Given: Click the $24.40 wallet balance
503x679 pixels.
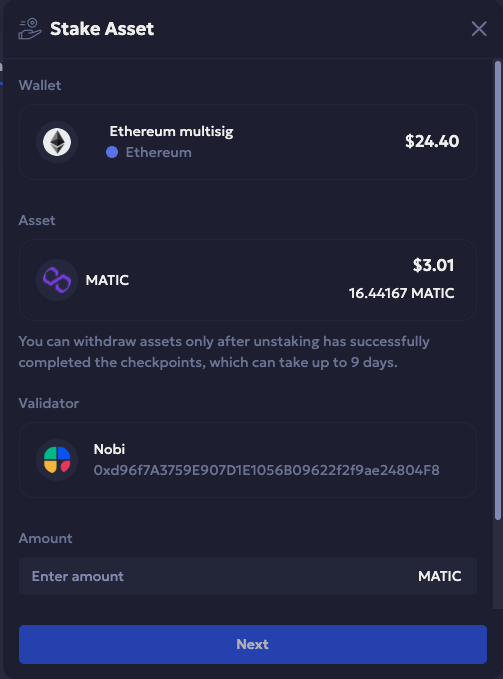Looking at the screenshot, I should 432,141.
